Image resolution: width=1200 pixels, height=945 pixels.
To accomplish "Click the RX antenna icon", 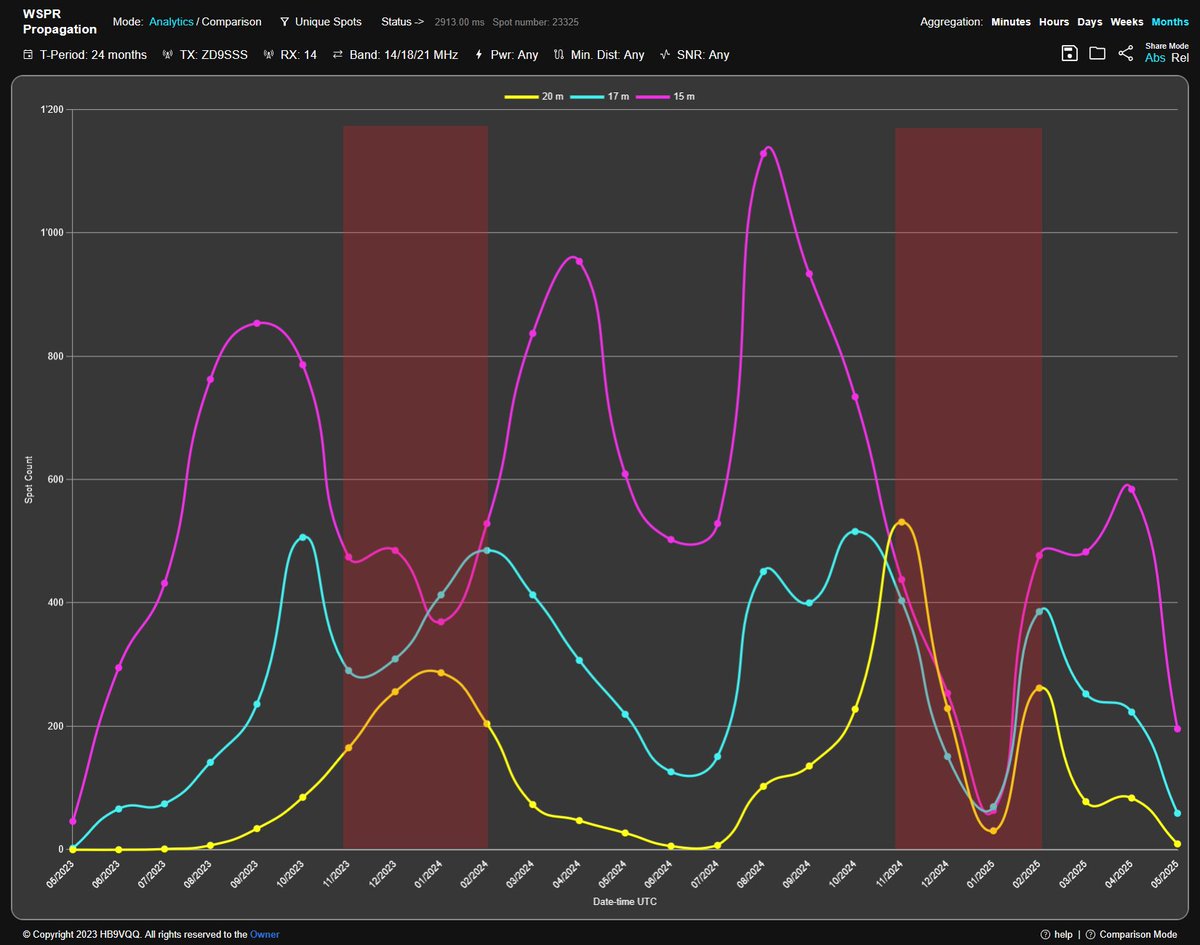I will point(268,55).
